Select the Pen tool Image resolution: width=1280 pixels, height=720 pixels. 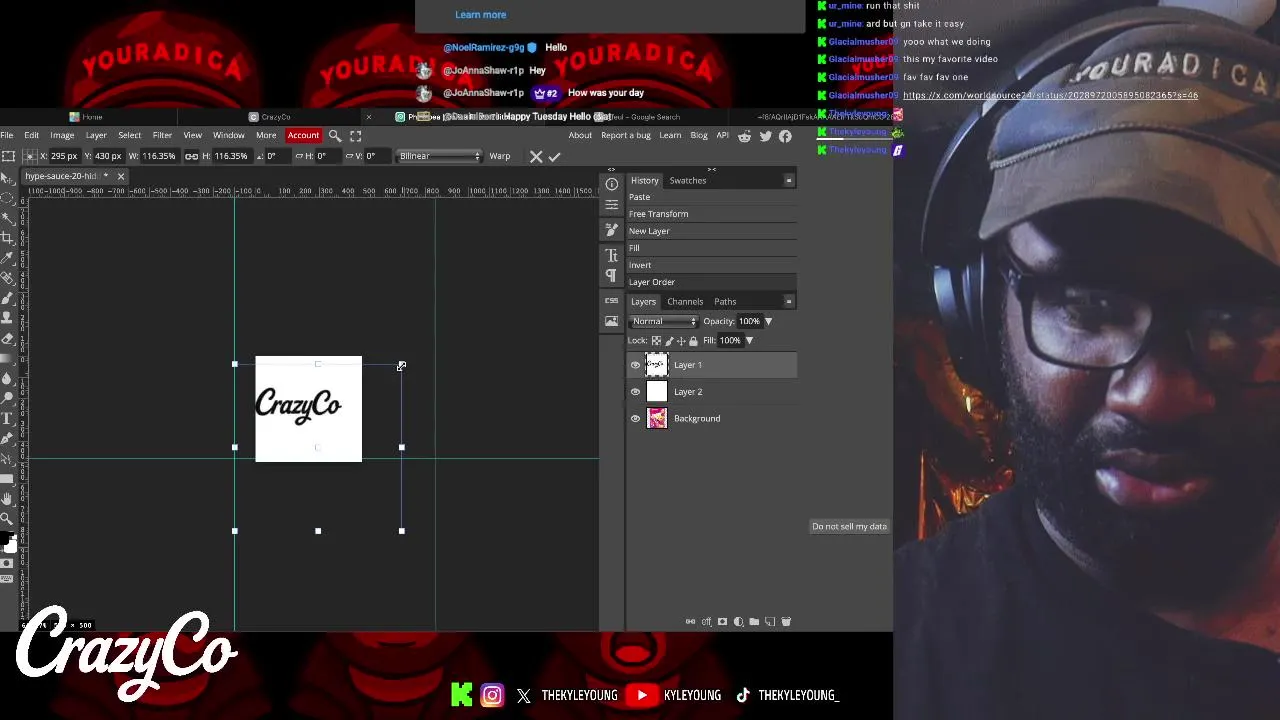pos(8,437)
